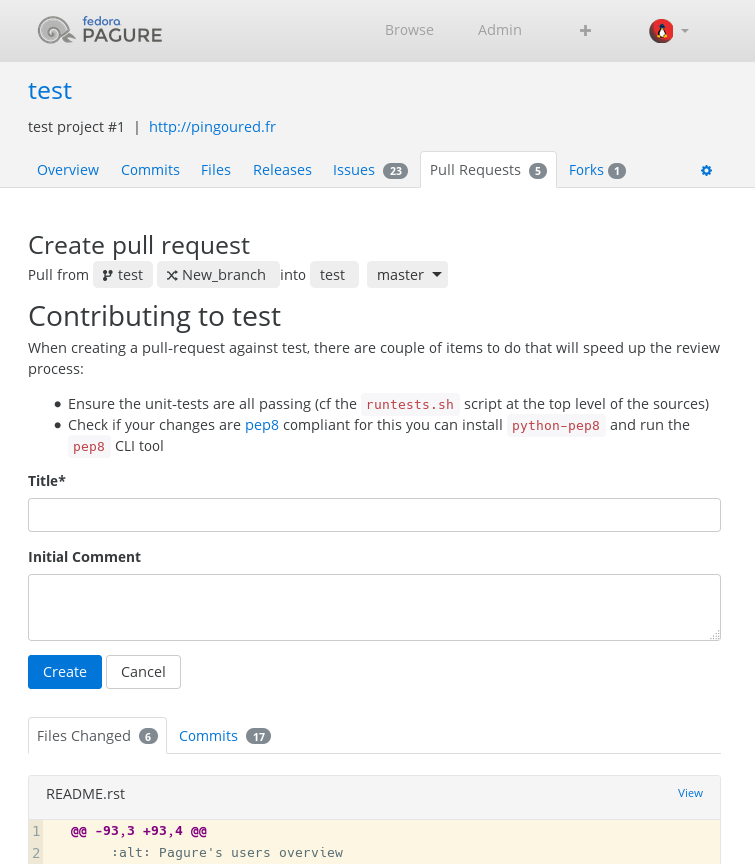Focus the Title input field
The height and width of the screenshot is (864, 755).
pos(374,515)
